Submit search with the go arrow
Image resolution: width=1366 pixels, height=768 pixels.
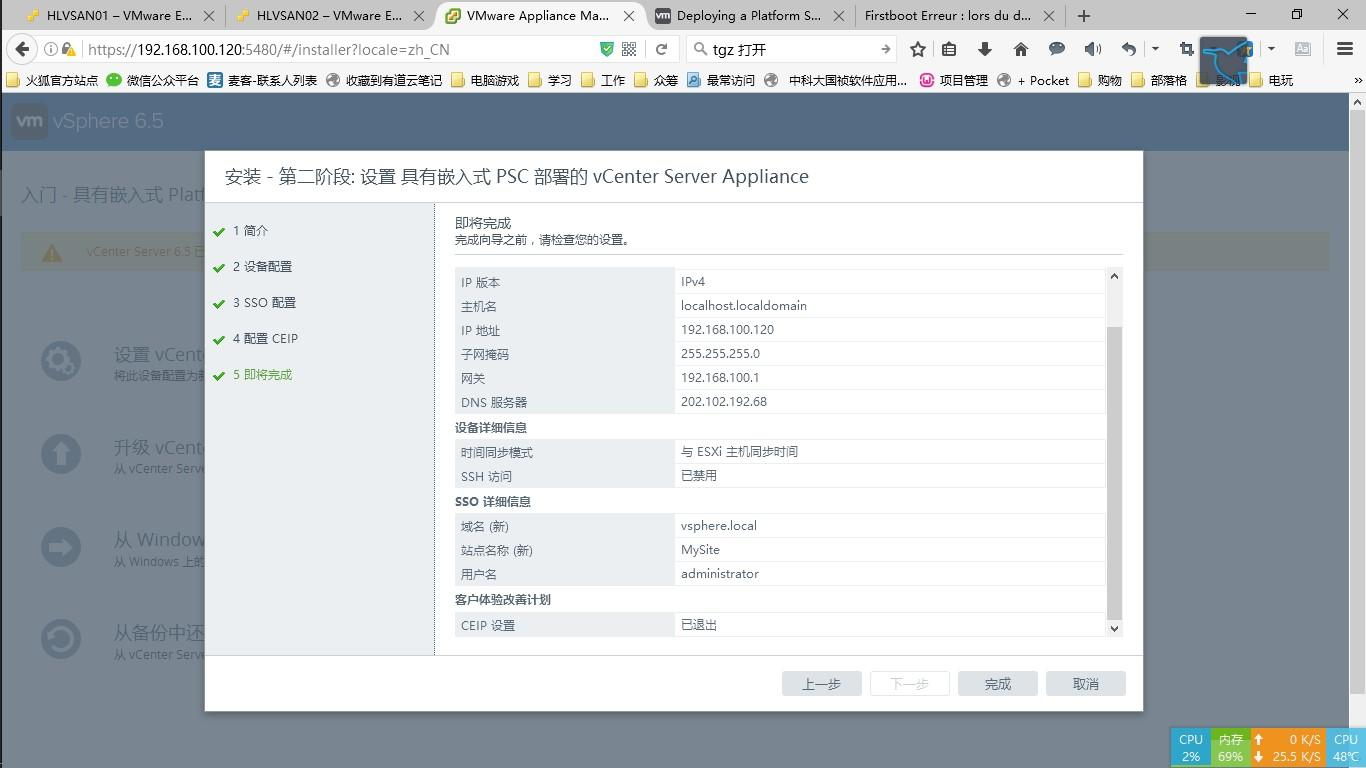point(885,49)
